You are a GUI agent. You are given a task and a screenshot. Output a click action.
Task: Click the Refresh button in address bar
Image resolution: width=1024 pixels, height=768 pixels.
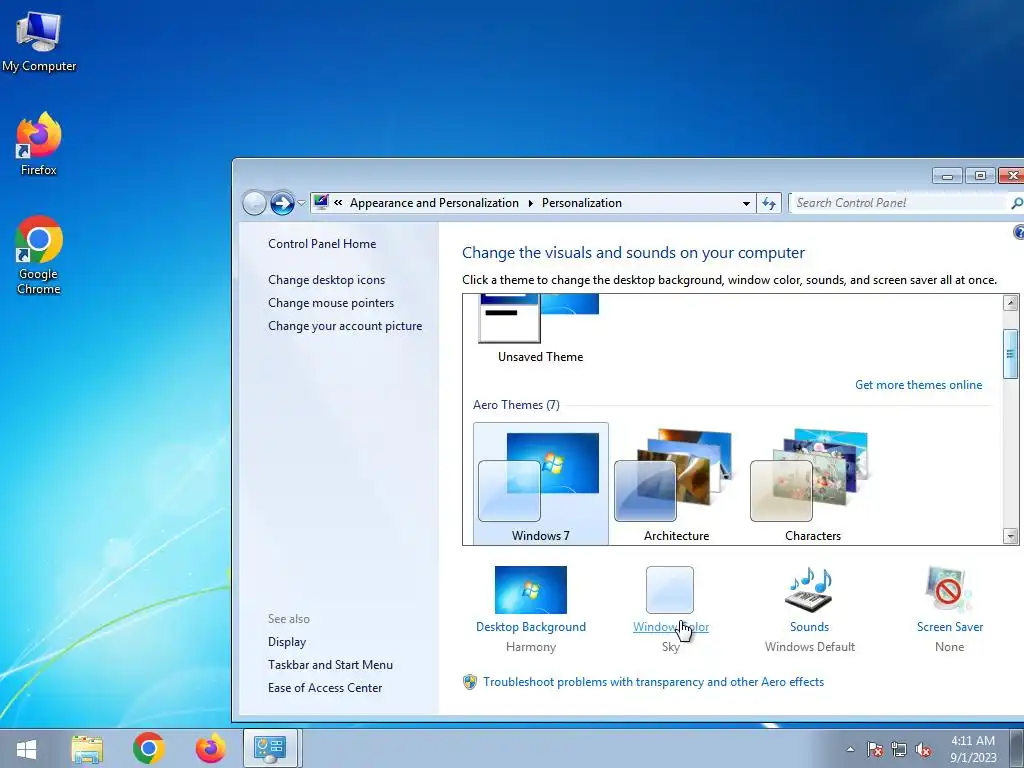pyautogui.click(x=769, y=203)
